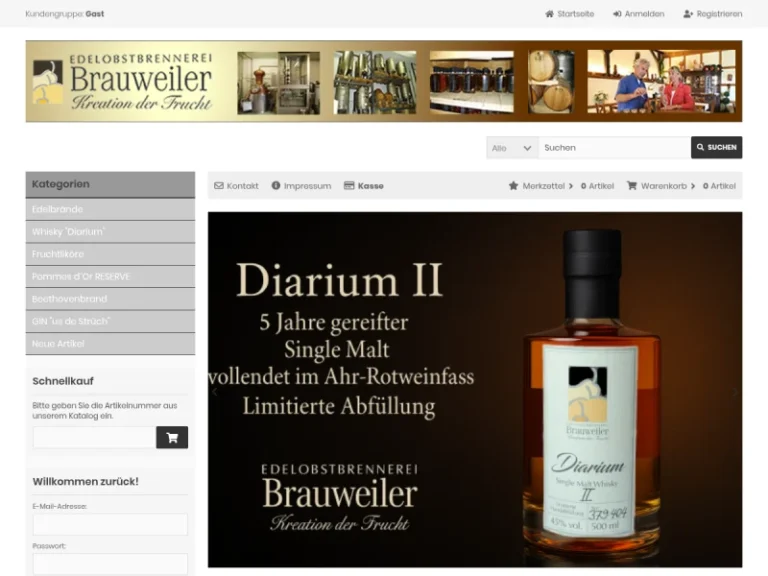The height and width of the screenshot is (576, 768).
Task: Click the Schnellkauf heading
Action: coord(63,381)
